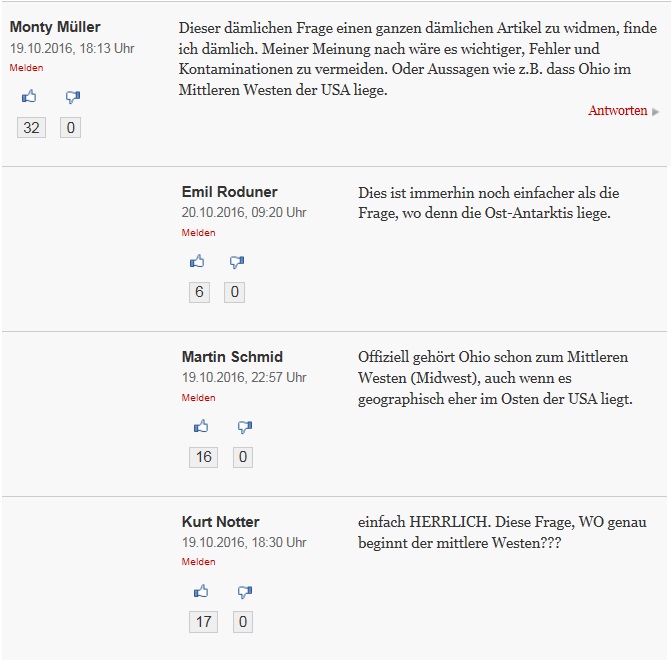Click Melden under Kurt Notter
Viewport: 671px width, 660px height.
click(x=198, y=562)
